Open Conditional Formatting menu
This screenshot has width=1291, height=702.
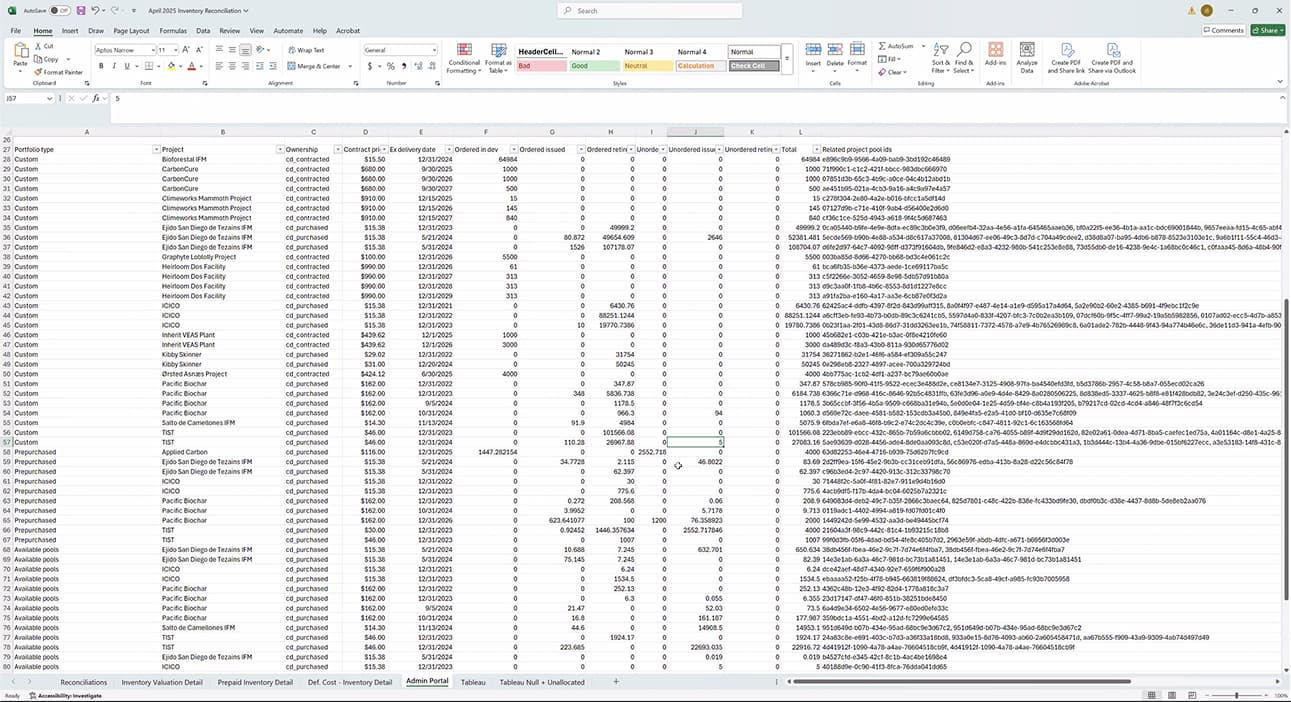(463, 59)
